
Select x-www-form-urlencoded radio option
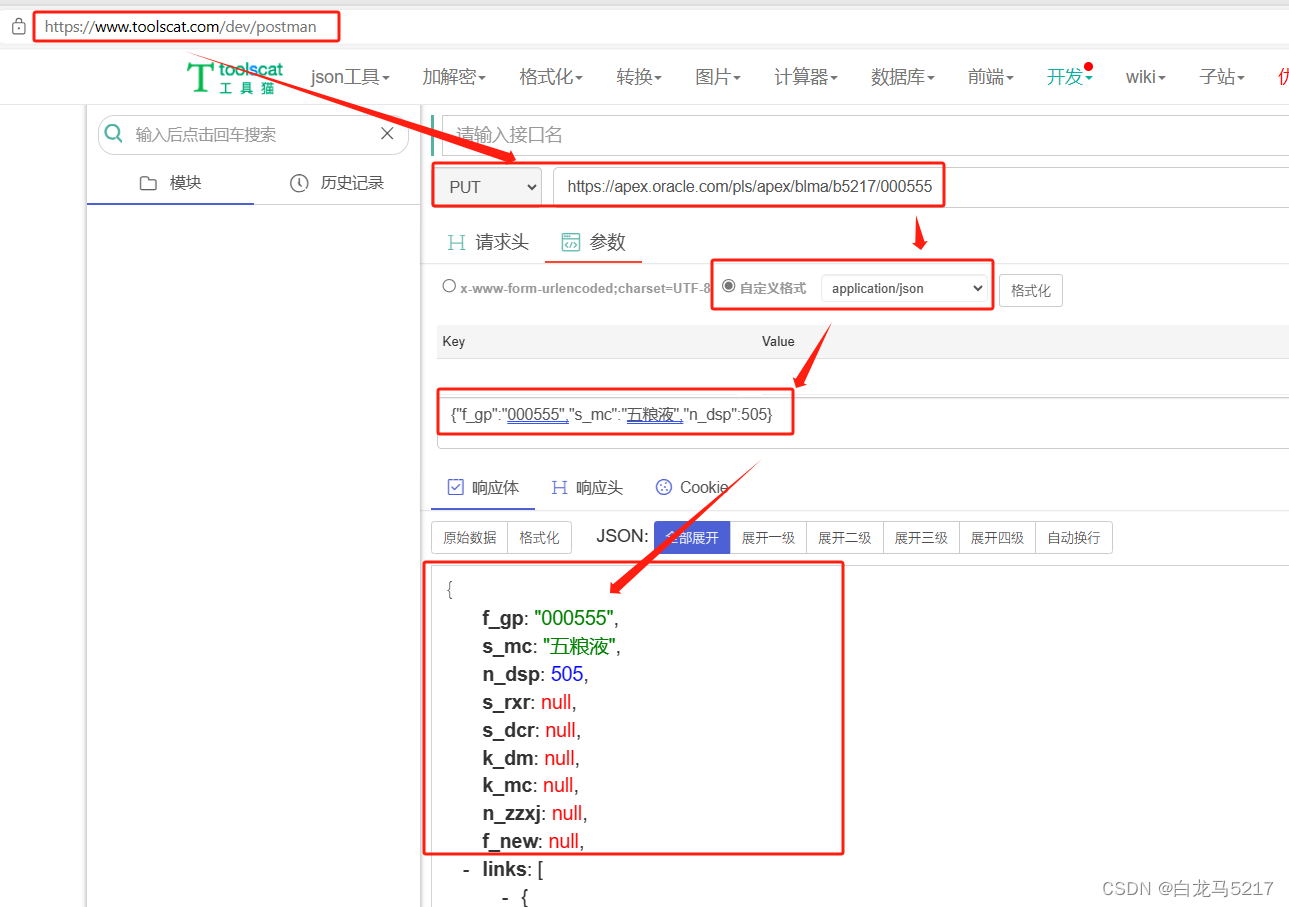click(449, 286)
